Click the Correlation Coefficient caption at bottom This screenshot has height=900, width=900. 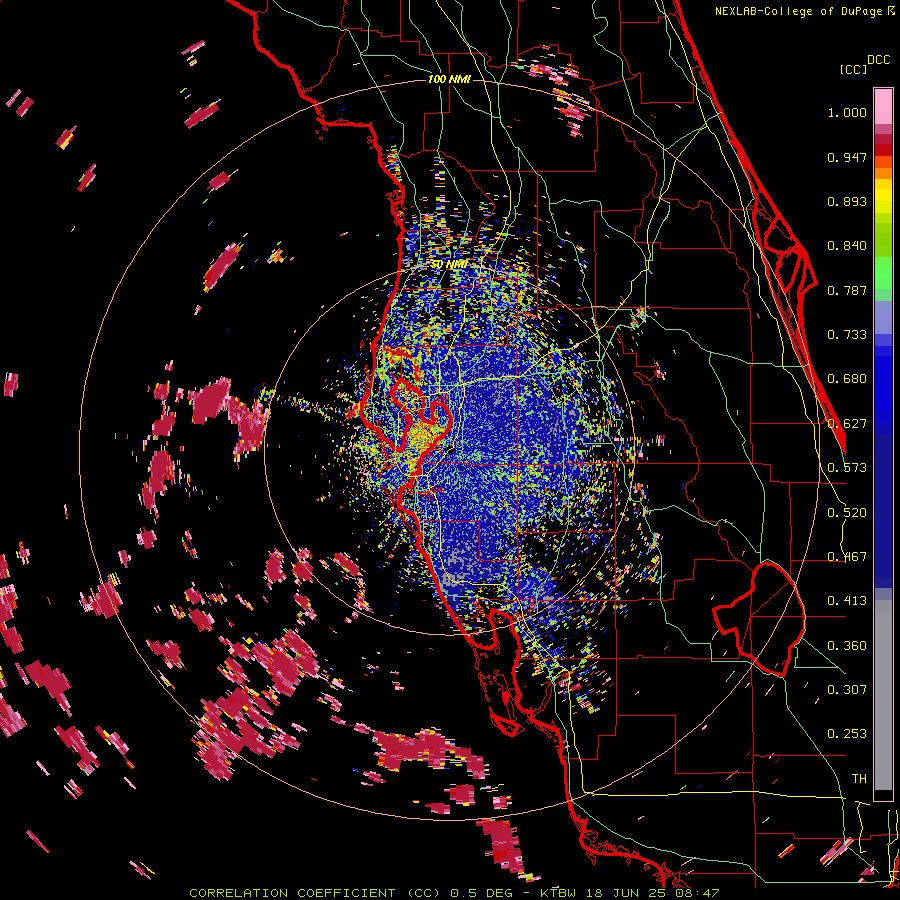pyautogui.click(x=453, y=893)
